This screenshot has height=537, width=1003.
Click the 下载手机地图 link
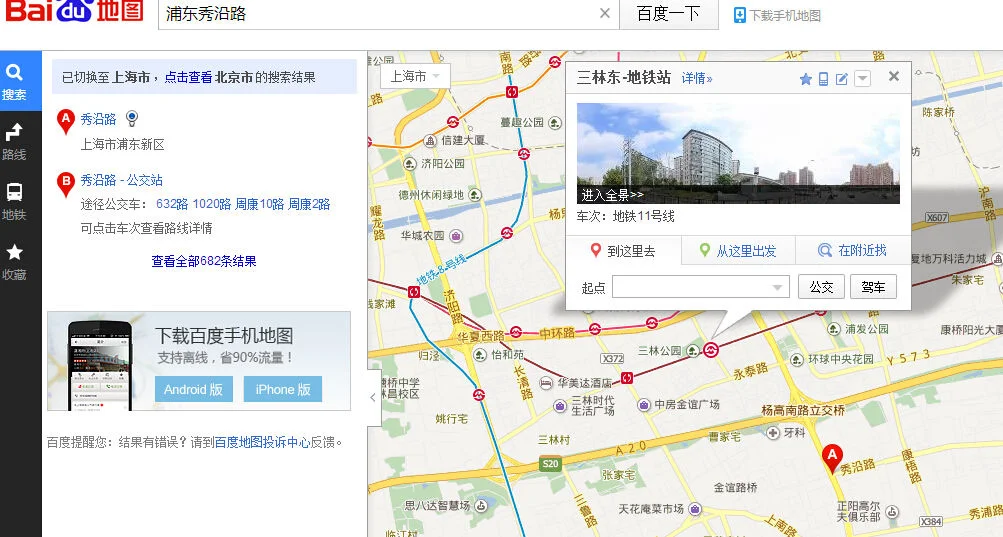pyautogui.click(x=777, y=15)
